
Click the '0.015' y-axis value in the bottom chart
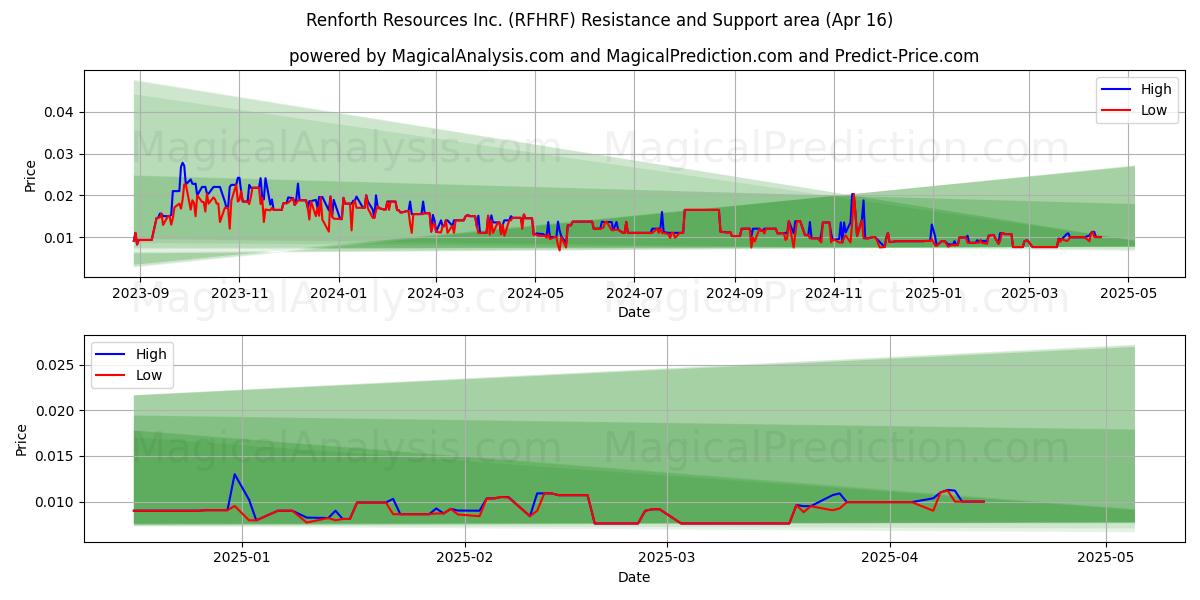pos(55,457)
